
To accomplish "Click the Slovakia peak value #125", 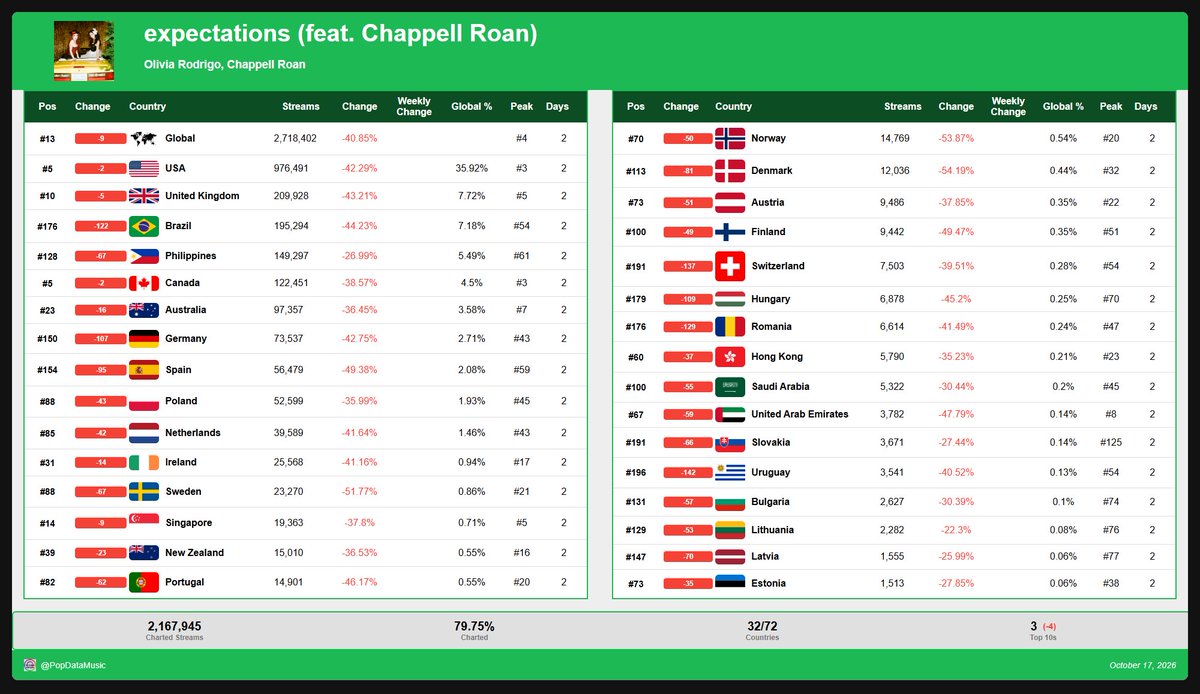I will [x=1111, y=442].
